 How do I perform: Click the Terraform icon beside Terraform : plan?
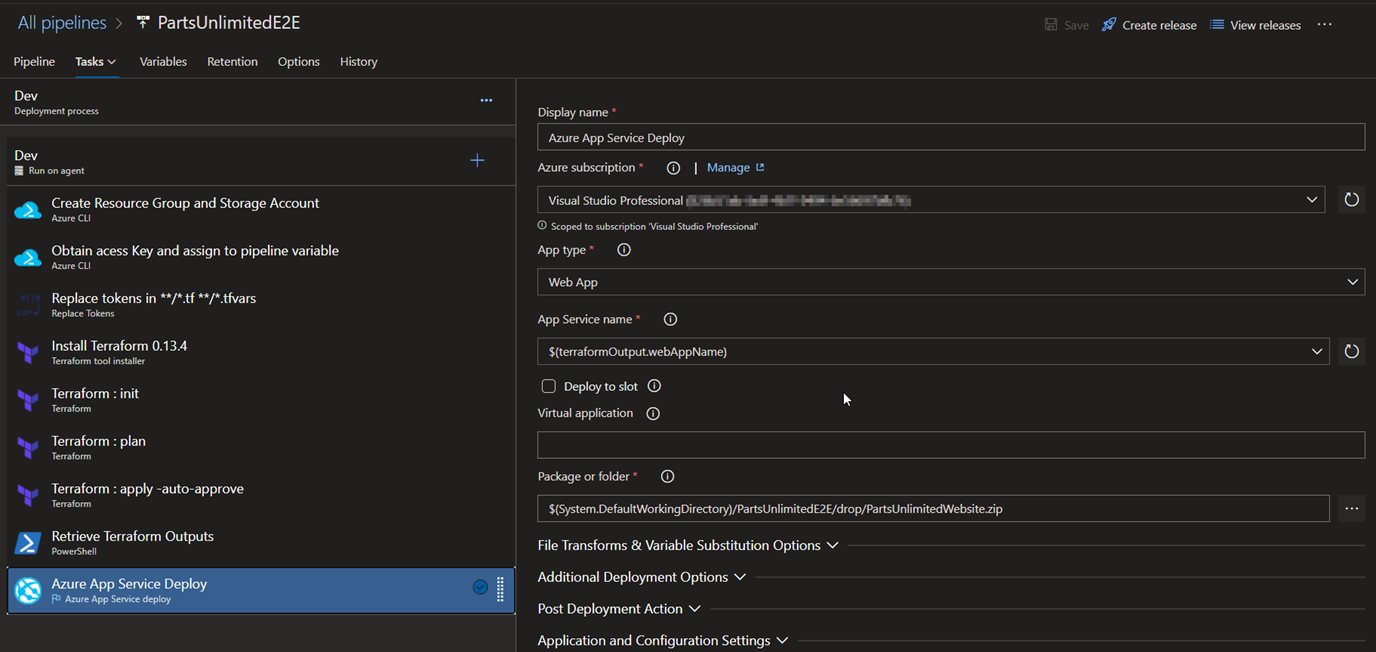28,448
